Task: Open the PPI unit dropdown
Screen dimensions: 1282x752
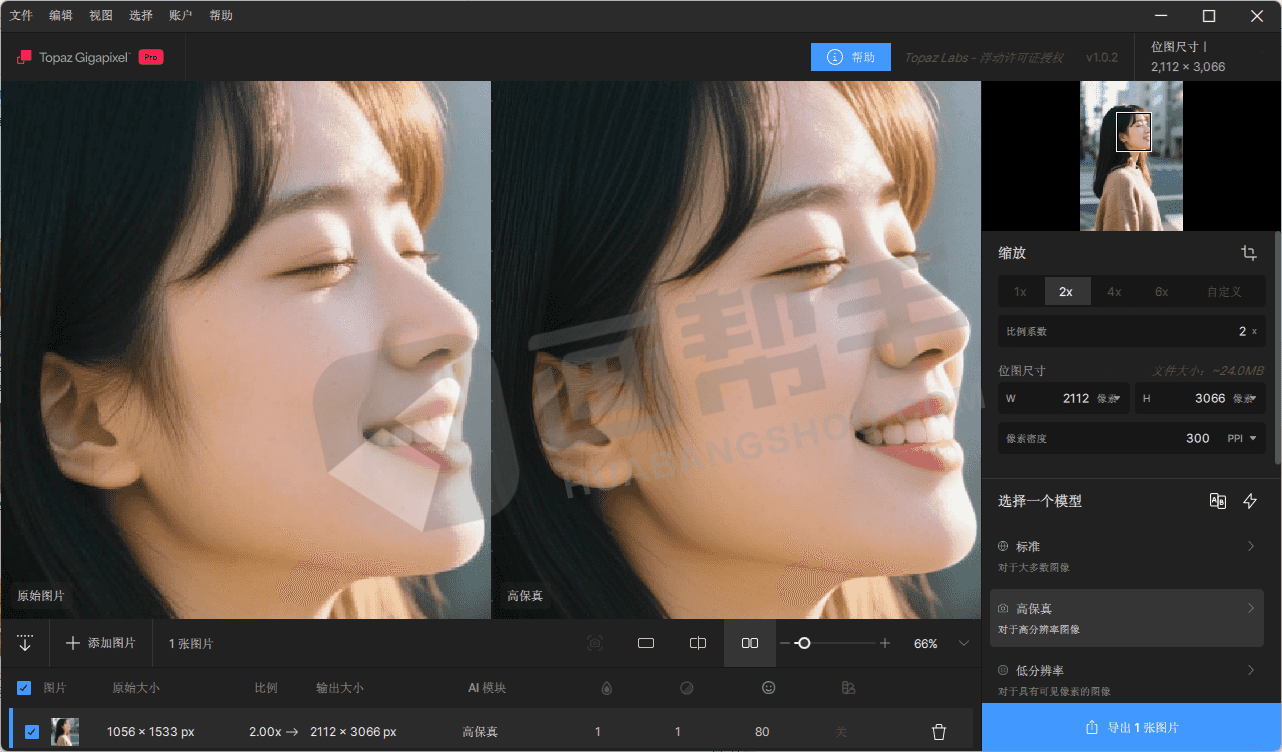Action: click(x=1241, y=438)
